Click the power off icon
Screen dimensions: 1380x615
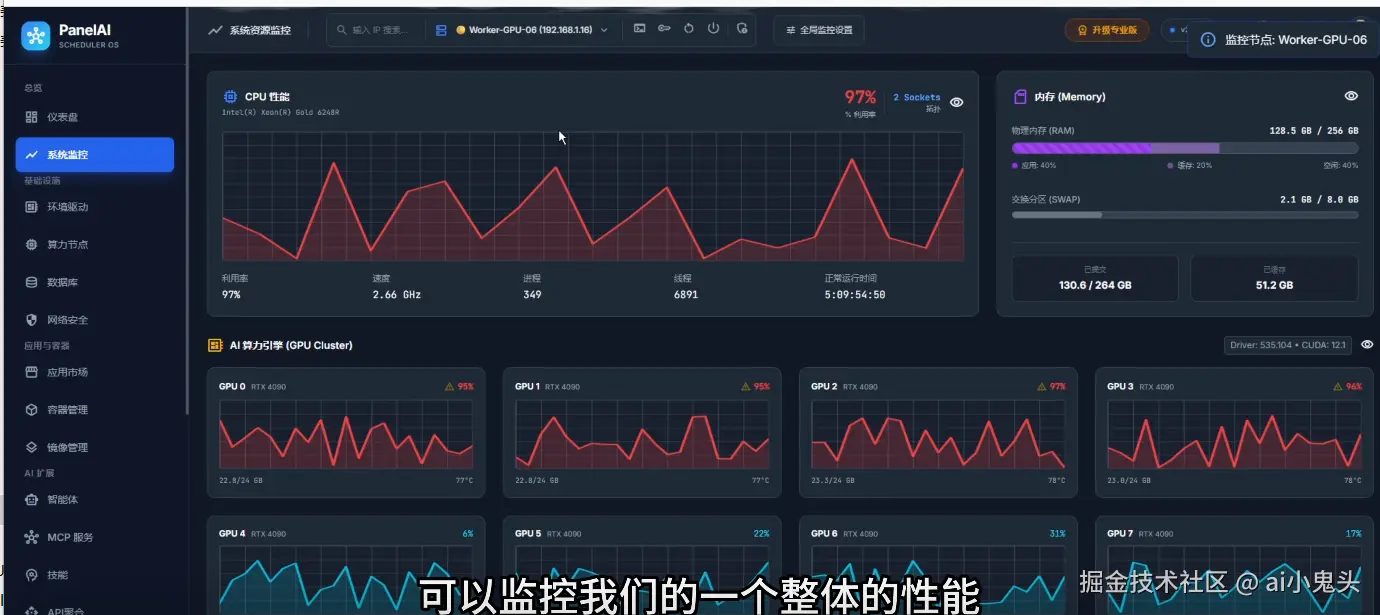(713, 29)
